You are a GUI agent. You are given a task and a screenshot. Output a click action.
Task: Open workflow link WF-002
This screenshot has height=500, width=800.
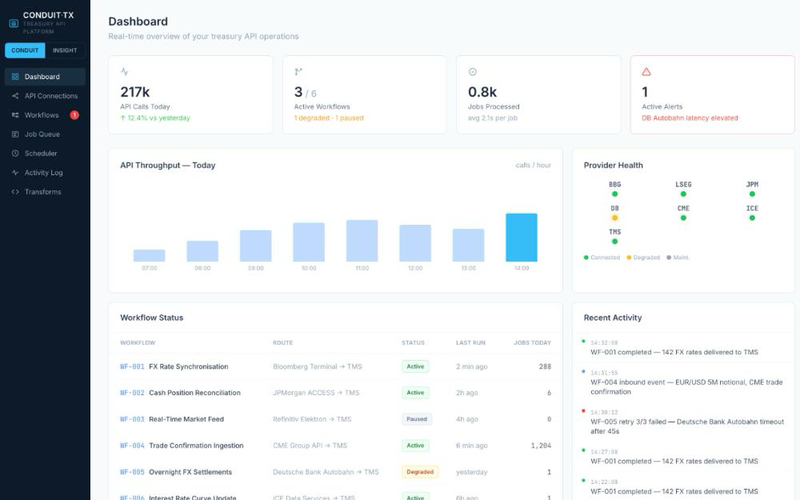[x=132, y=393]
